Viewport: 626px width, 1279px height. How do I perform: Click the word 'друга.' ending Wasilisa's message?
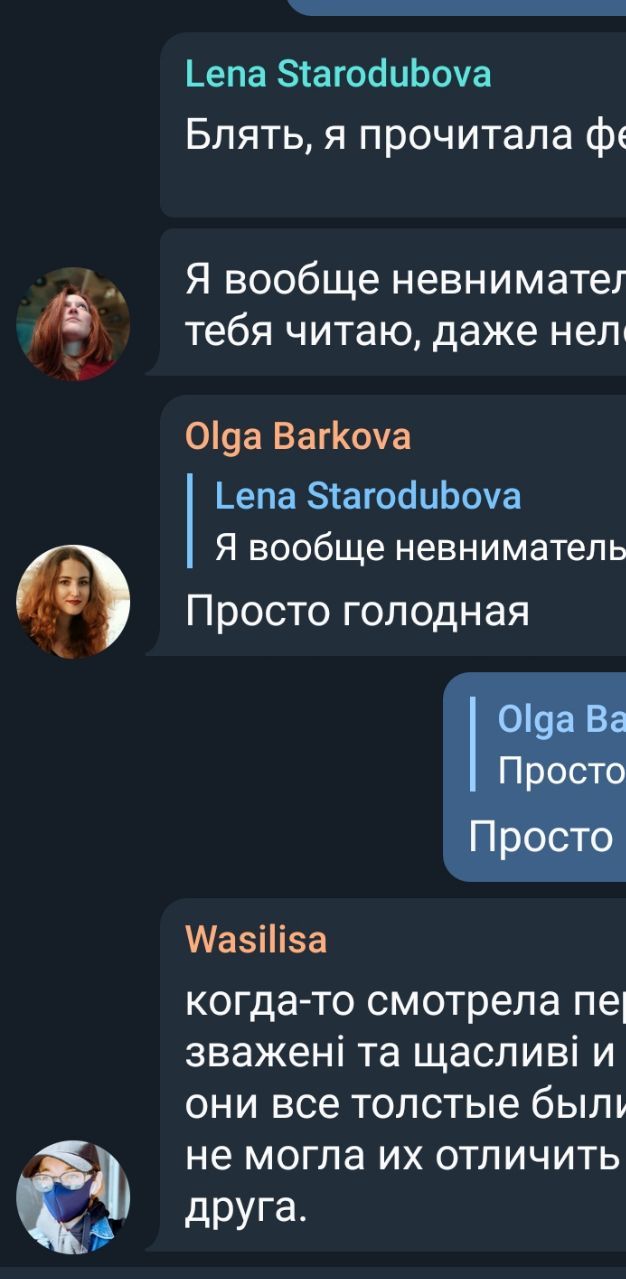pyautogui.click(x=246, y=1206)
